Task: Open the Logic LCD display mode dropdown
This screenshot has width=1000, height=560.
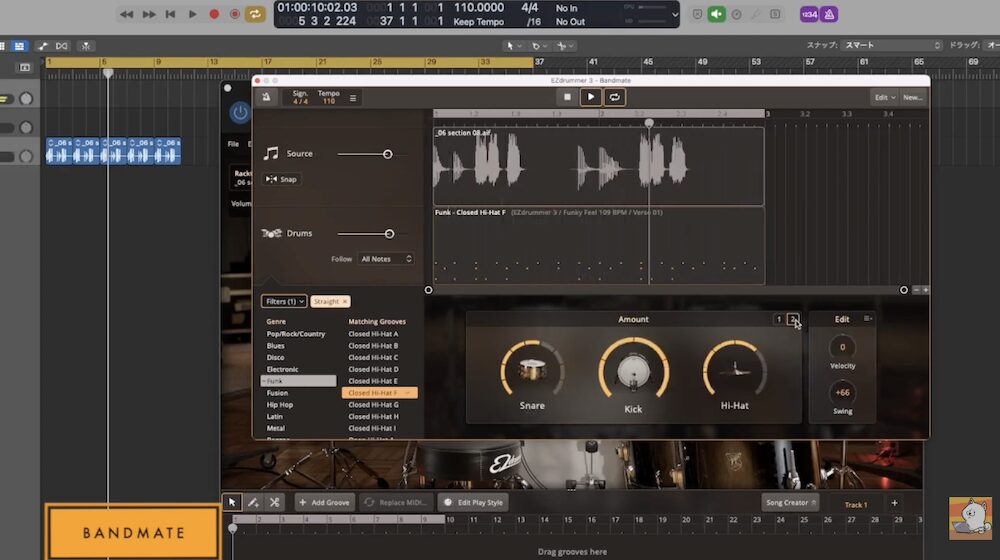Action: coord(675,15)
